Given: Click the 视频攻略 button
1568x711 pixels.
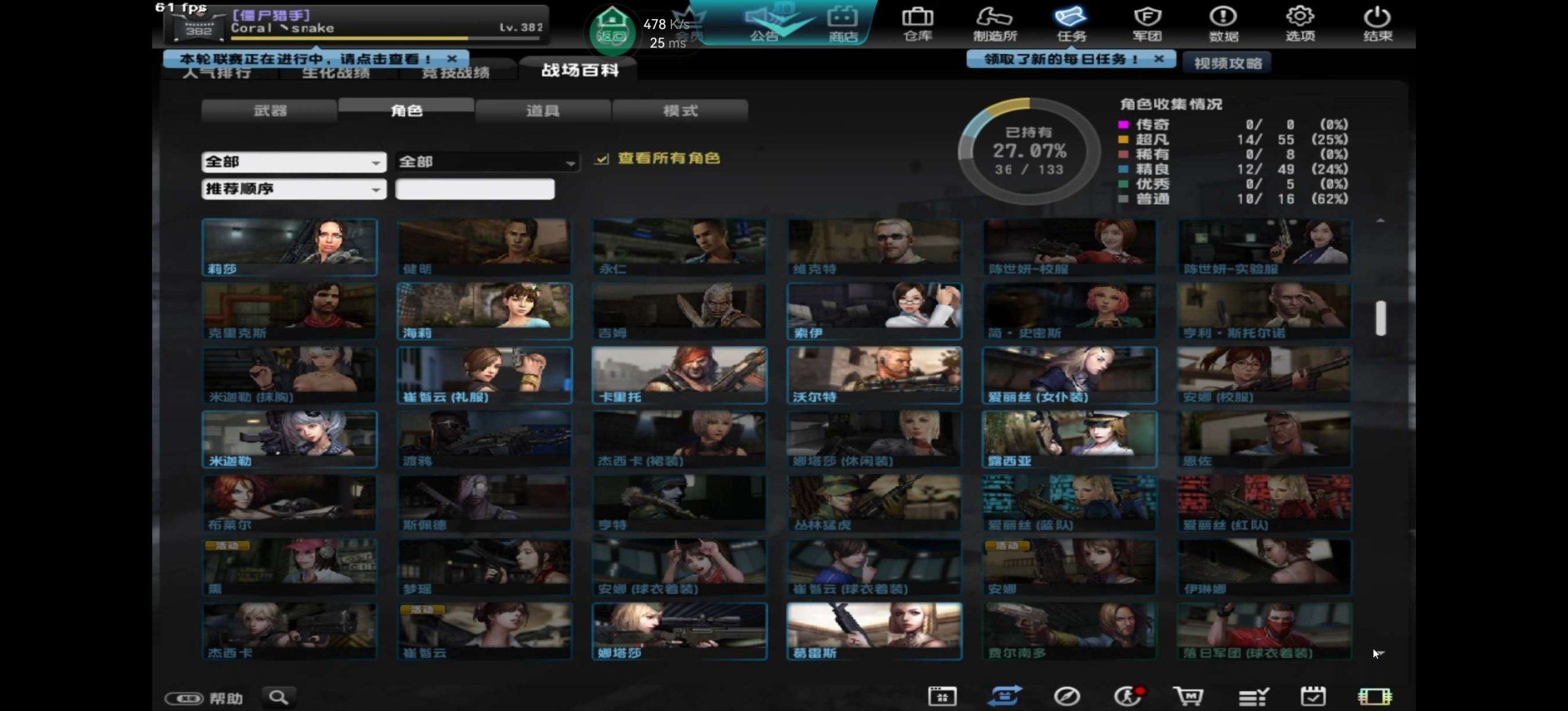Looking at the screenshot, I should pos(1228,63).
